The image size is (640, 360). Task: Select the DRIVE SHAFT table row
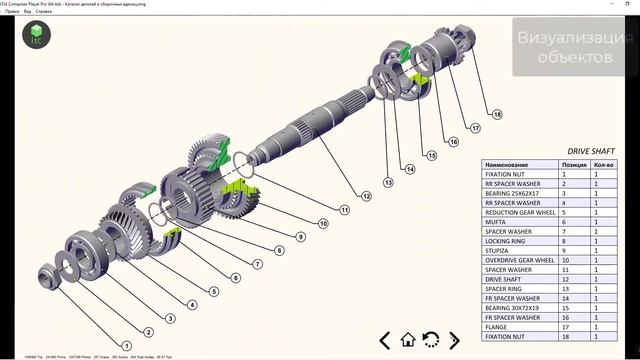(549, 279)
